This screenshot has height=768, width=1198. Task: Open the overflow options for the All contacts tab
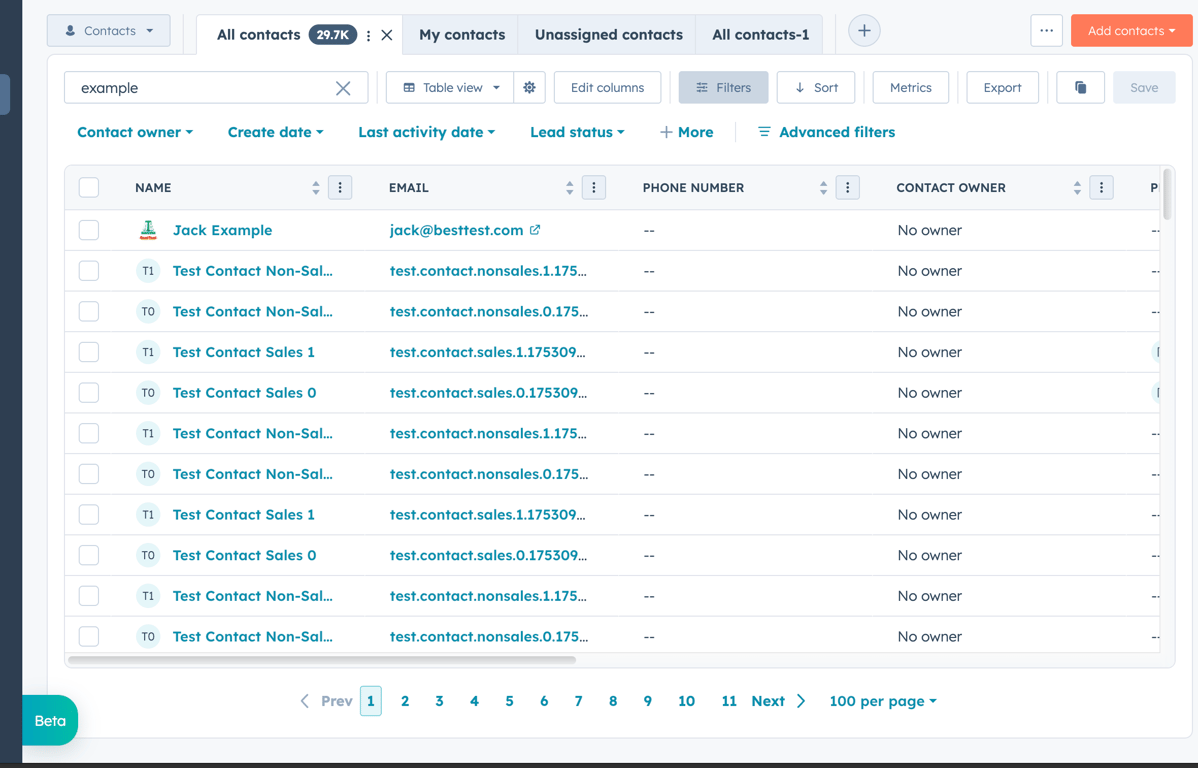click(368, 35)
